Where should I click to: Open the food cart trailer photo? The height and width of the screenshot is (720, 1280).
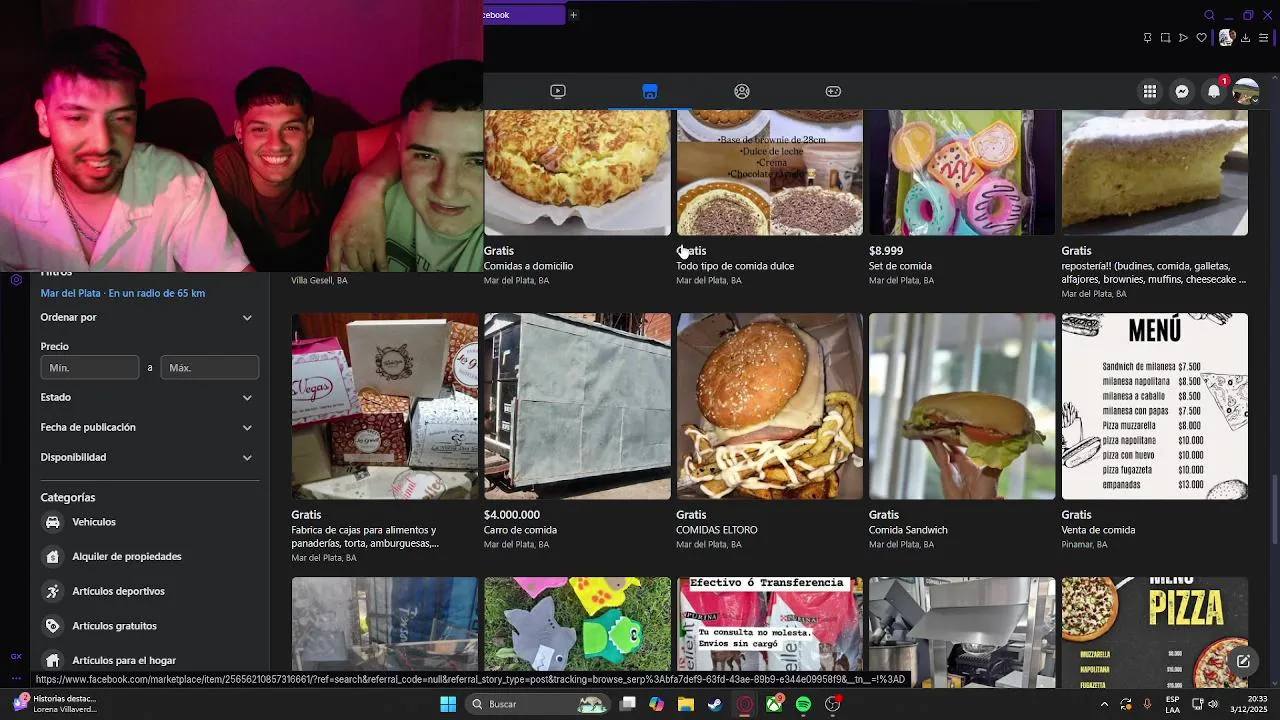coord(577,406)
